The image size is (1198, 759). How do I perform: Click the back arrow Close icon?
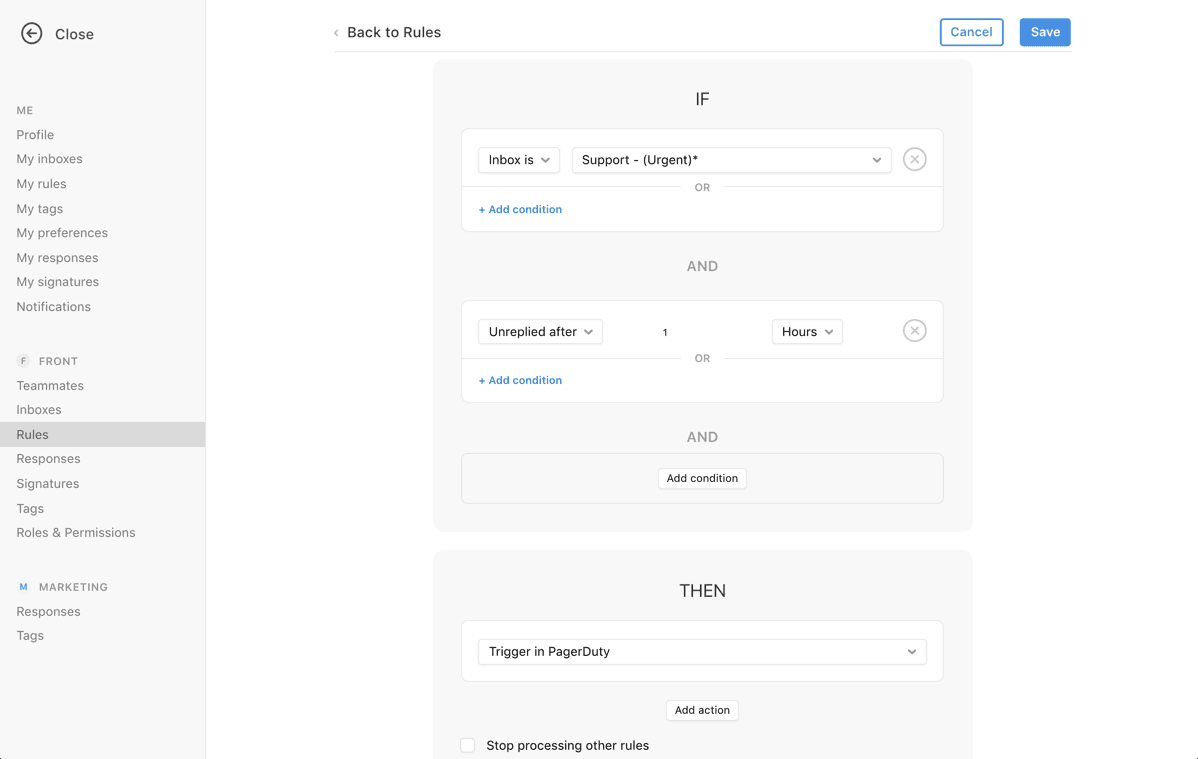(32, 34)
